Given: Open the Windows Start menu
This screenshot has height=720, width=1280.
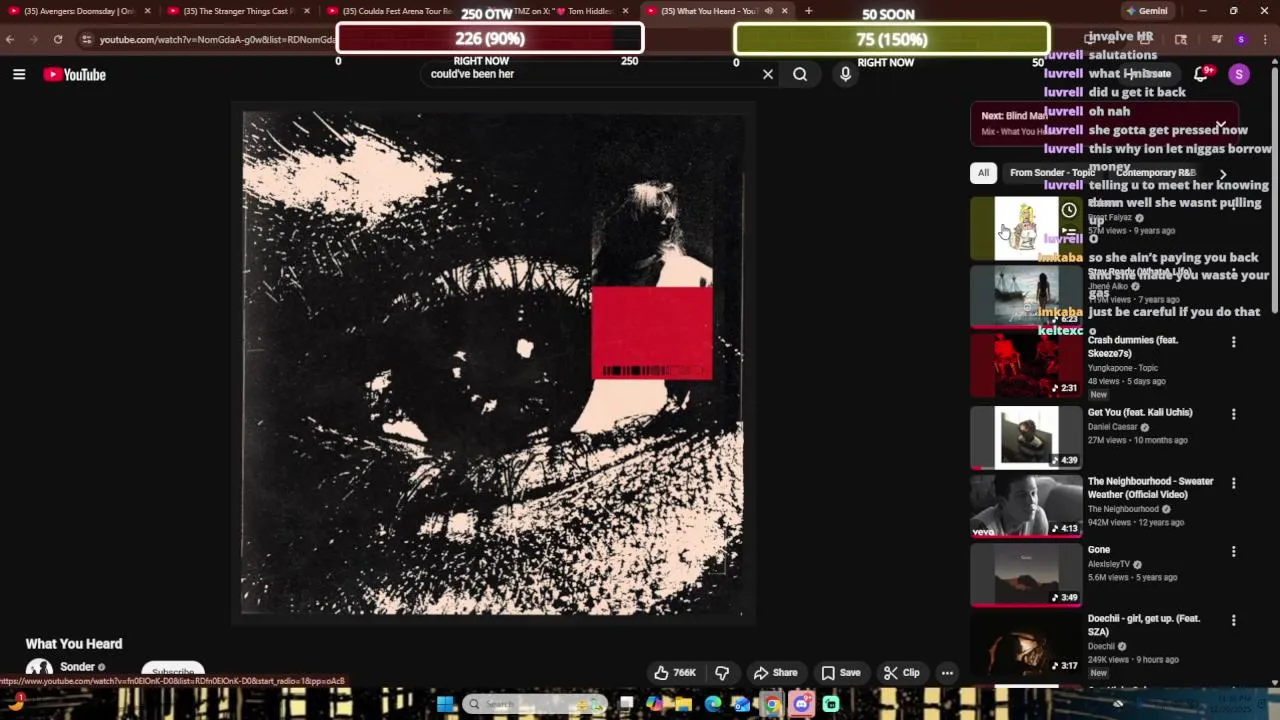Looking at the screenshot, I should 445,704.
